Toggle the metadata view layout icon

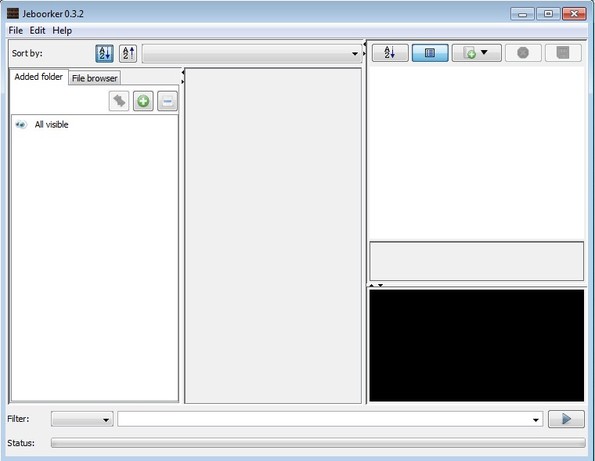(x=430, y=53)
